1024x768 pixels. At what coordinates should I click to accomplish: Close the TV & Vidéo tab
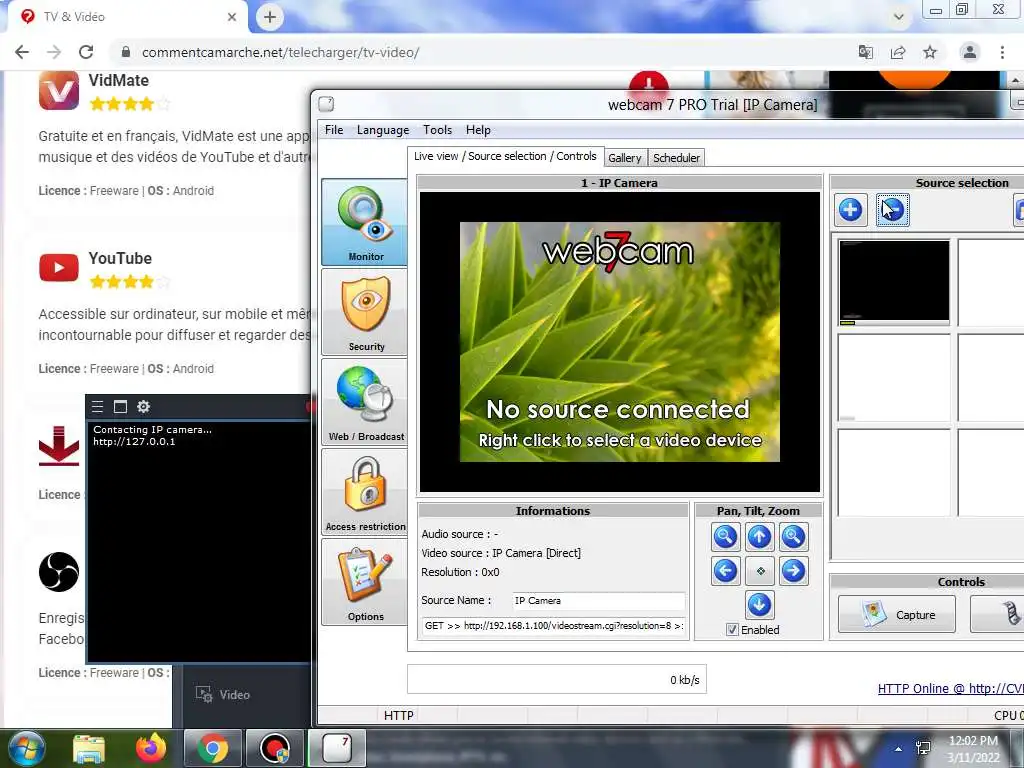(x=232, y=17)
